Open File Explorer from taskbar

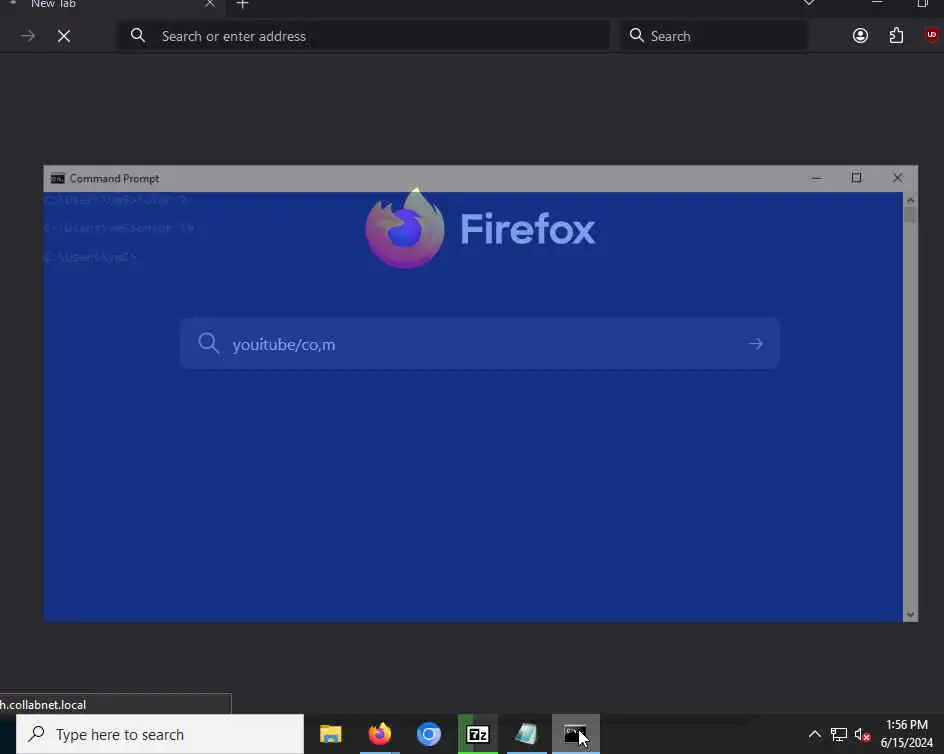[x=331, y=735]
